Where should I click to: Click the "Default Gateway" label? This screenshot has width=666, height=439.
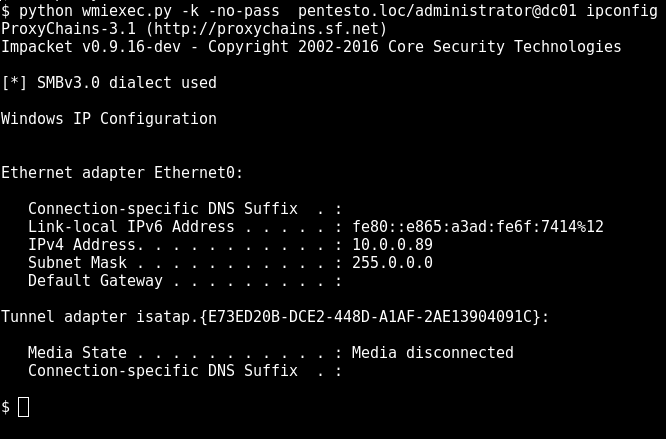pos(96,281)
